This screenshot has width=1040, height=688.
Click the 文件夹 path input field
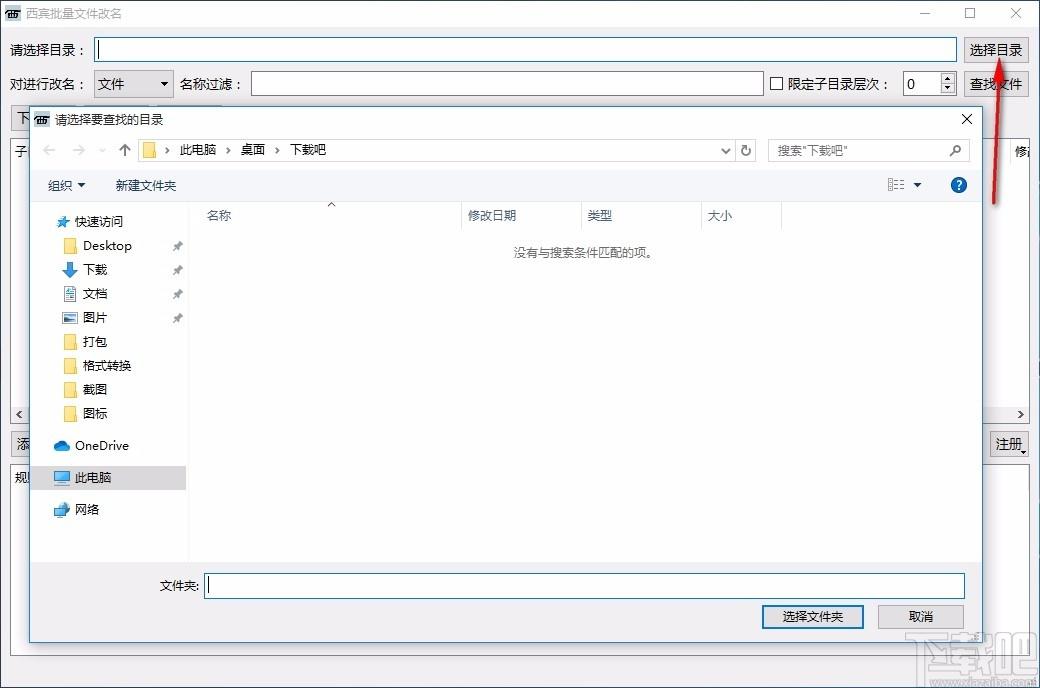click(x=584, y=586)
